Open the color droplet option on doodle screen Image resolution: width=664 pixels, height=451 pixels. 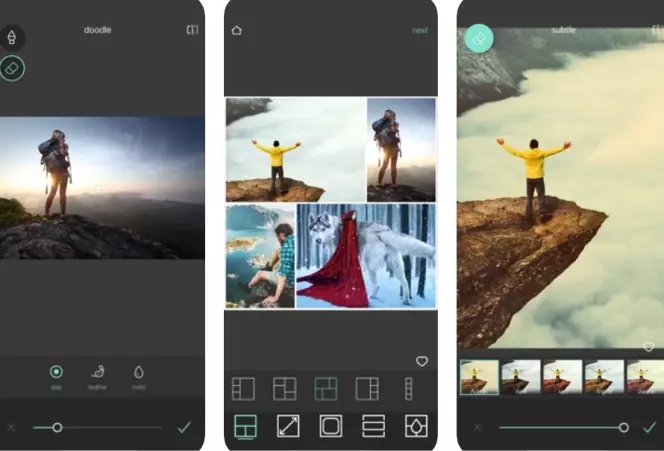click(x=138, y=377)
